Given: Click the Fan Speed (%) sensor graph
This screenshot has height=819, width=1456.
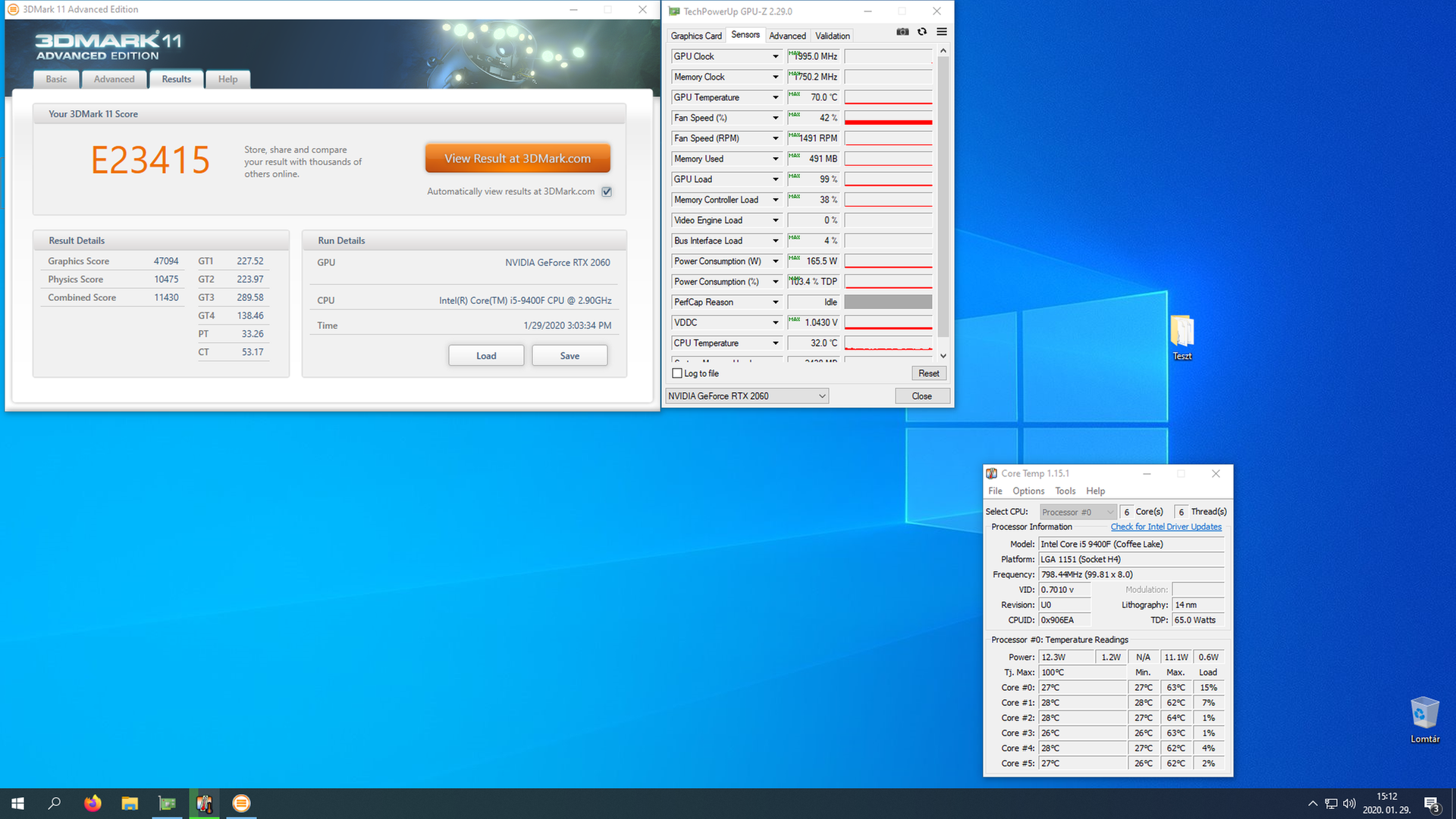Looking at the screenshot, I should point(889,118).
